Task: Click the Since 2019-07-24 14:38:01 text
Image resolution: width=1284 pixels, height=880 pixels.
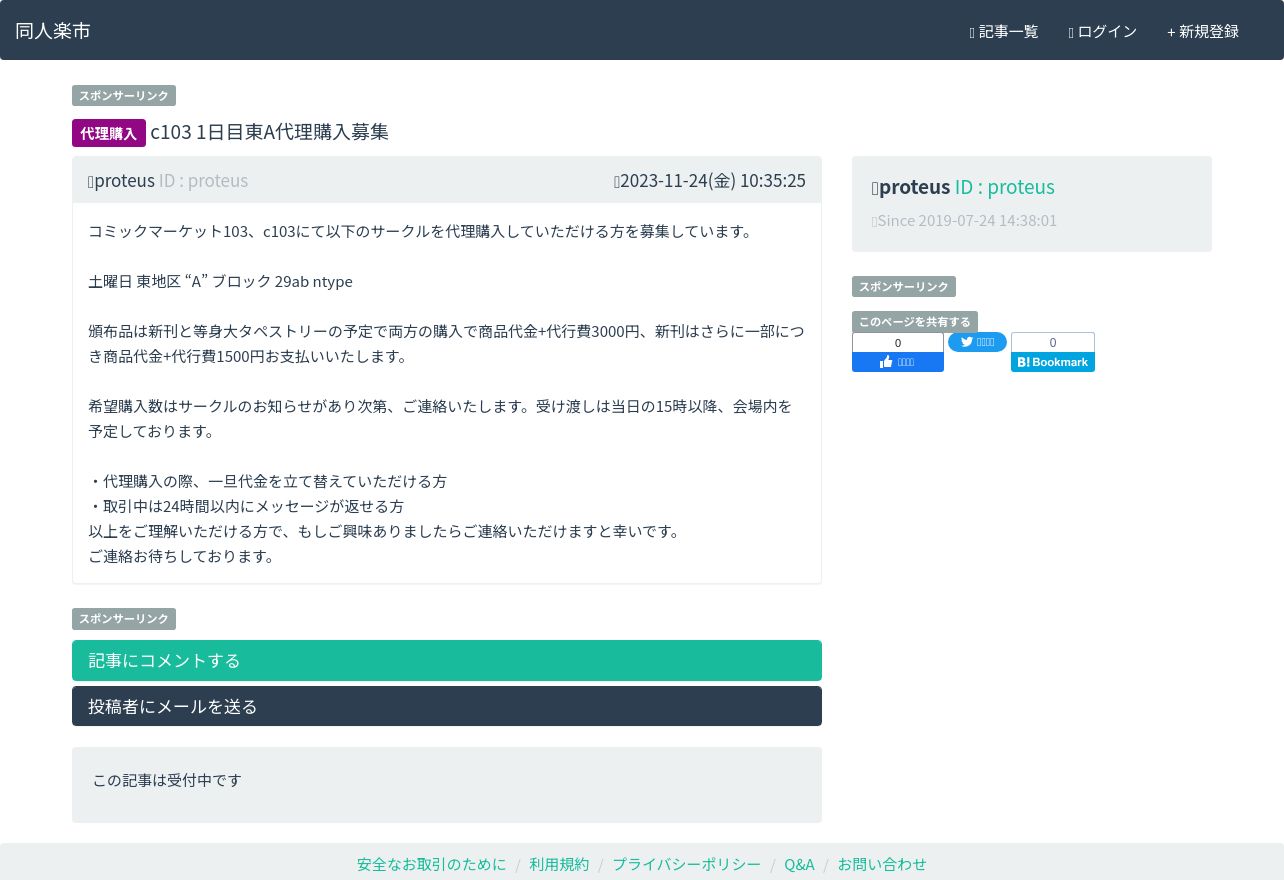Action: (x=965, y=220)
